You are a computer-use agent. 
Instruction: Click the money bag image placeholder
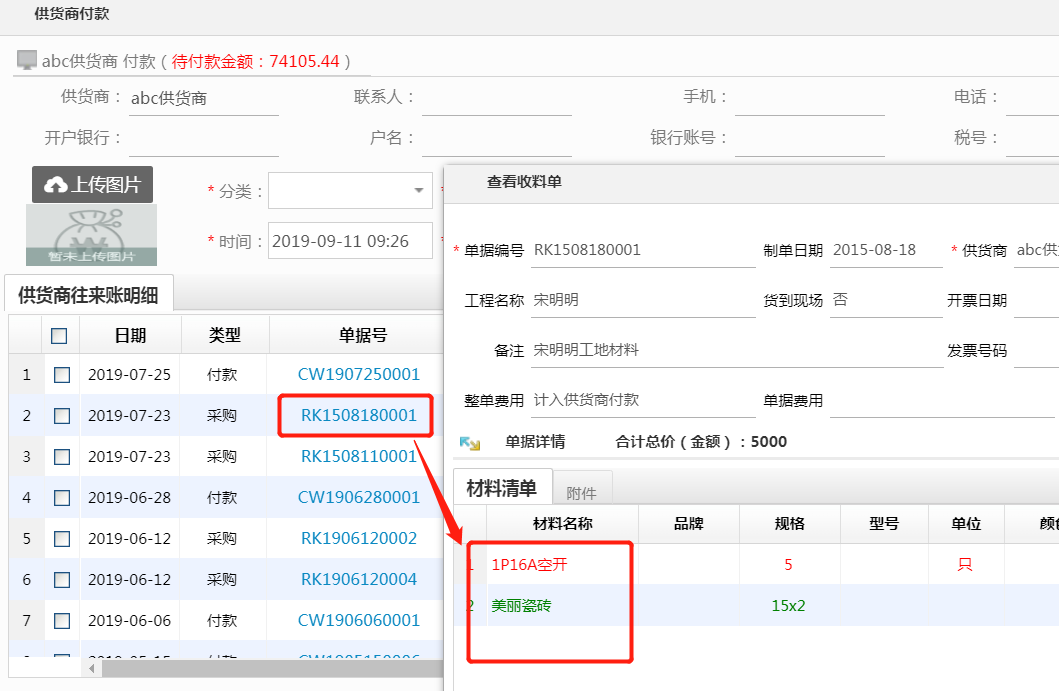[91, 236]
